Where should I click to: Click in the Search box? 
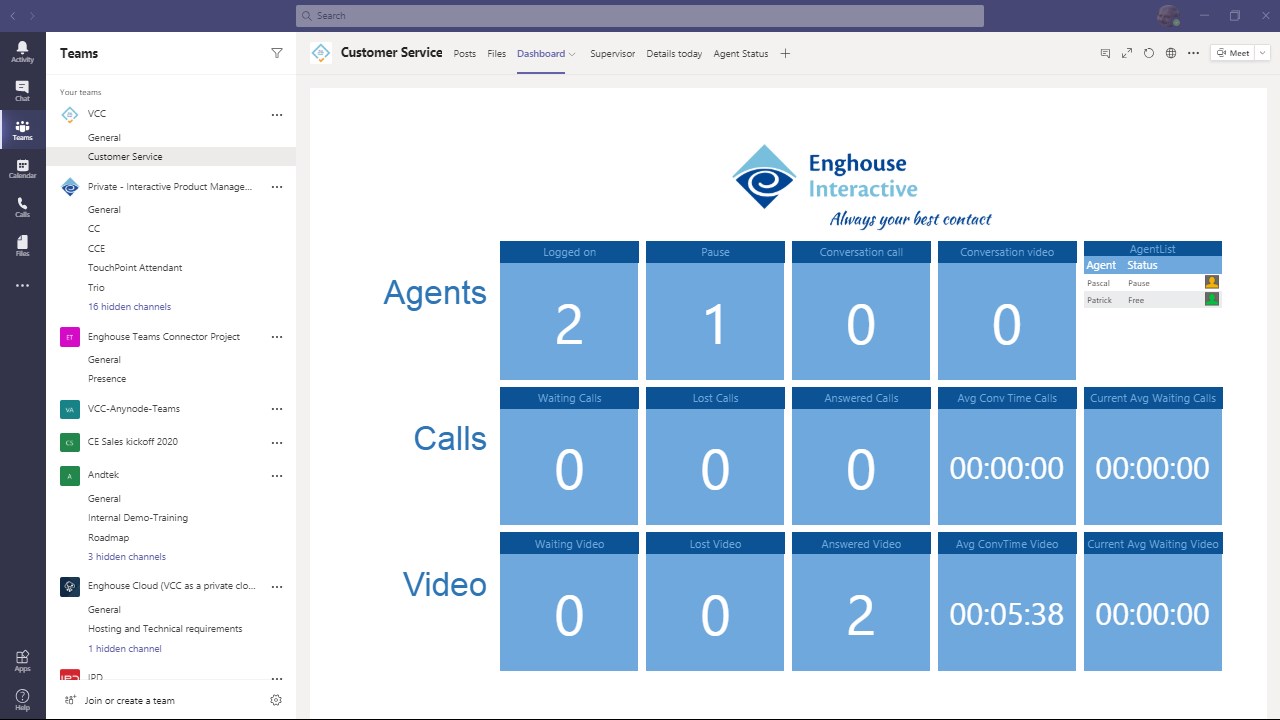click(640, 16)
